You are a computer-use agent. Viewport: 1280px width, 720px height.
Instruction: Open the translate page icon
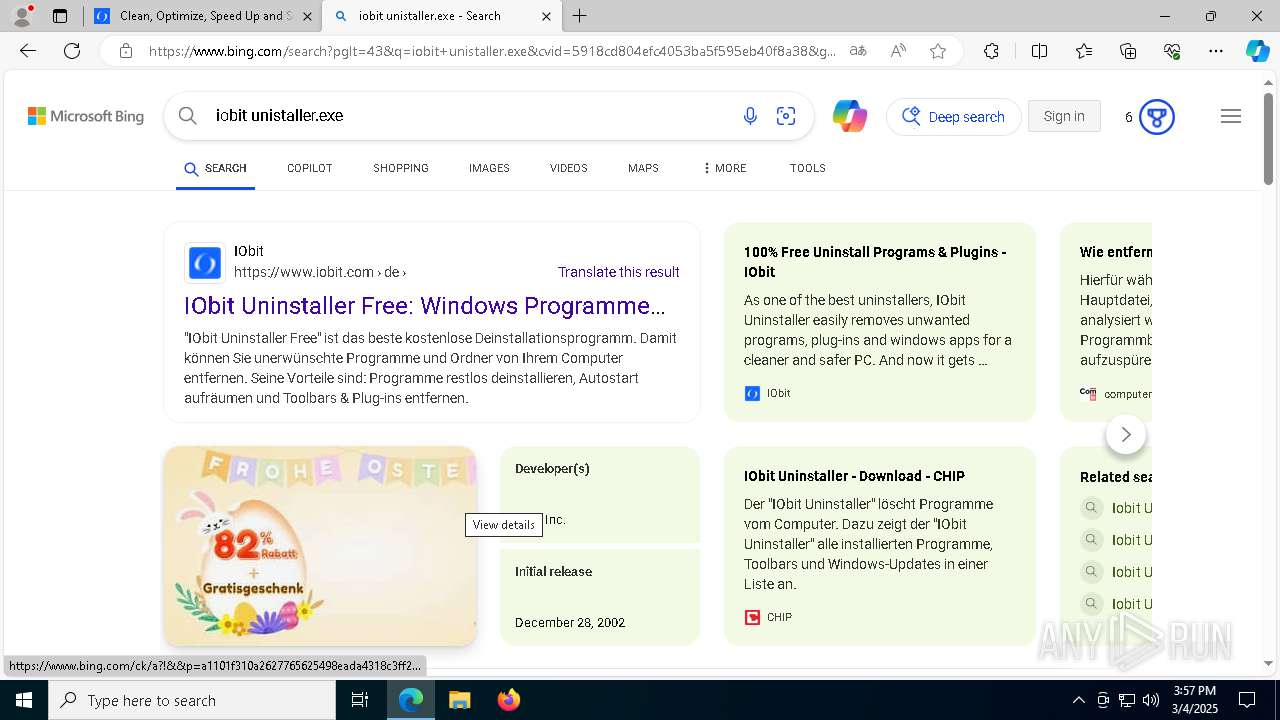pos(858,51)
